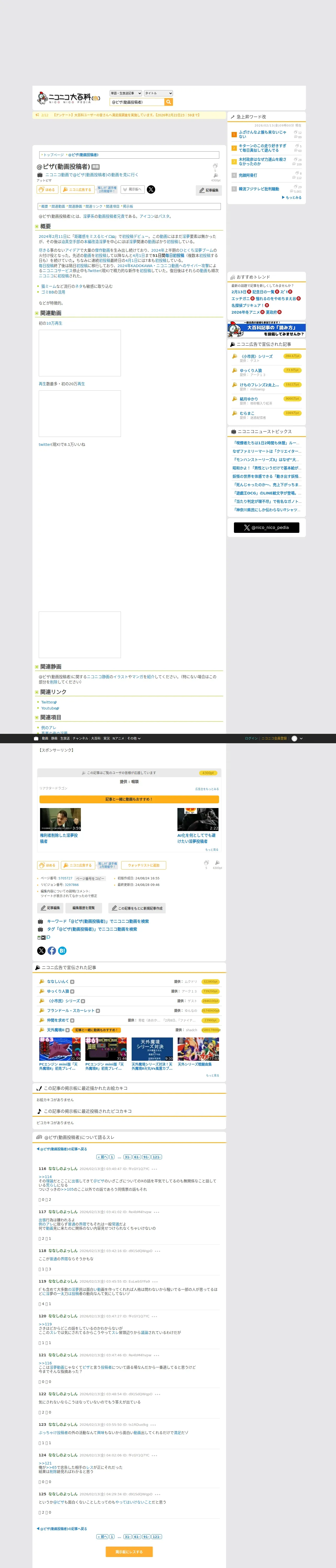The height and width of the screenshot is (1568, 336).
Task: Share the article on Facebook
Action: [x=52, y=951]
